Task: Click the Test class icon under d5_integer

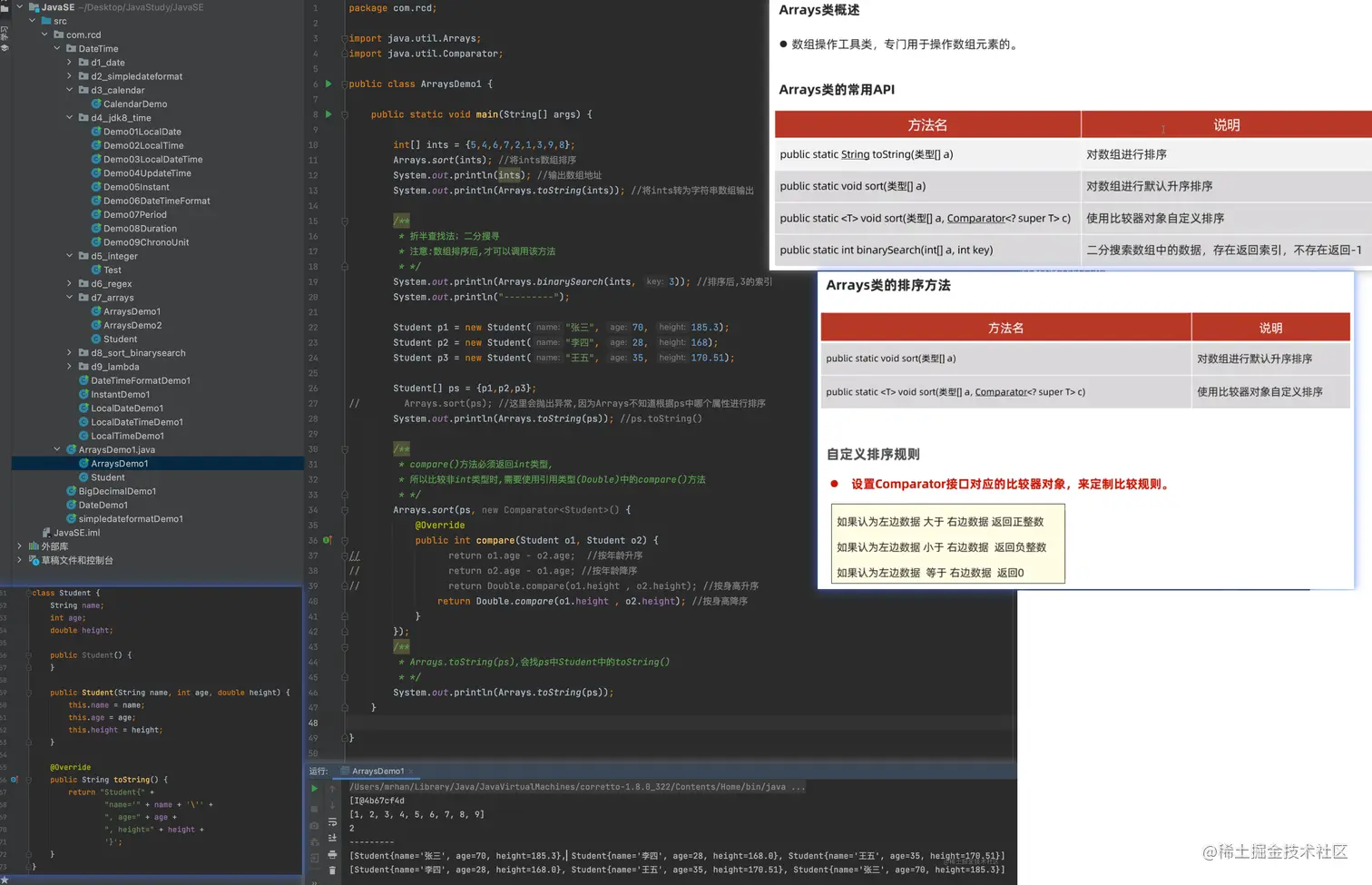Action: tap(96, 270)
